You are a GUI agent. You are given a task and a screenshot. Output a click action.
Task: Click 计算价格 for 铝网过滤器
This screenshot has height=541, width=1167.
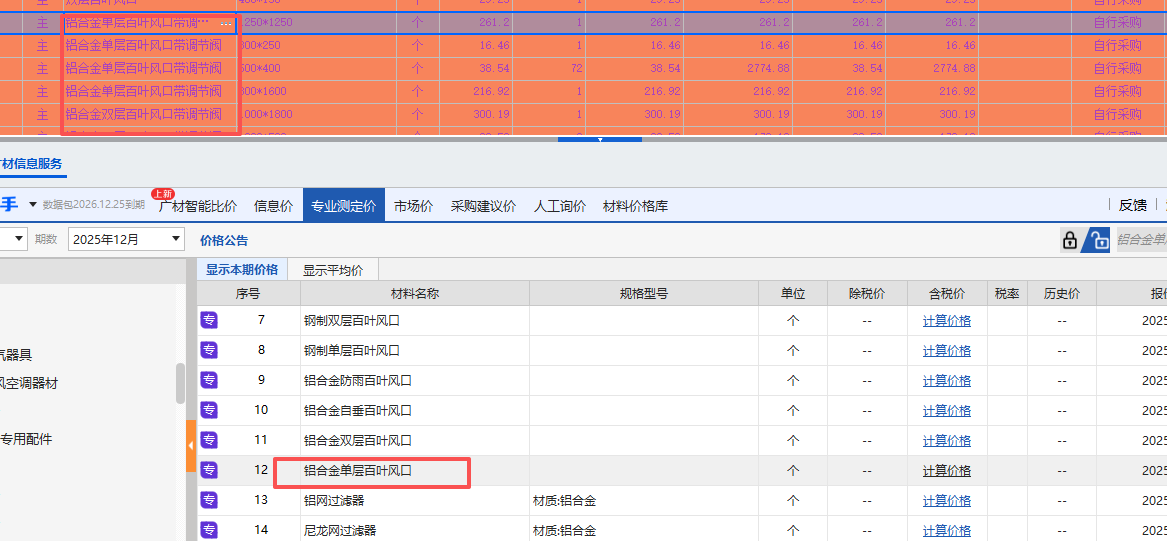(947, 500)
